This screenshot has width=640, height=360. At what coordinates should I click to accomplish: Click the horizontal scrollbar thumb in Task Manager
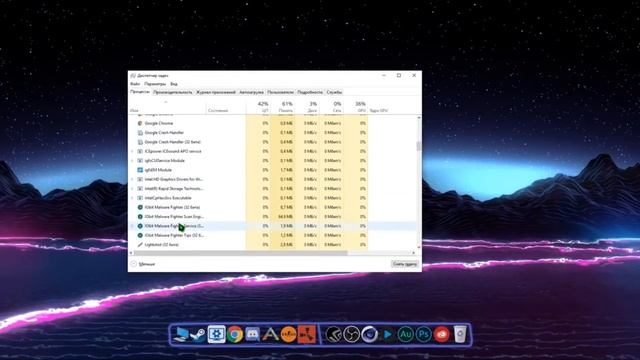coord(240,253)
